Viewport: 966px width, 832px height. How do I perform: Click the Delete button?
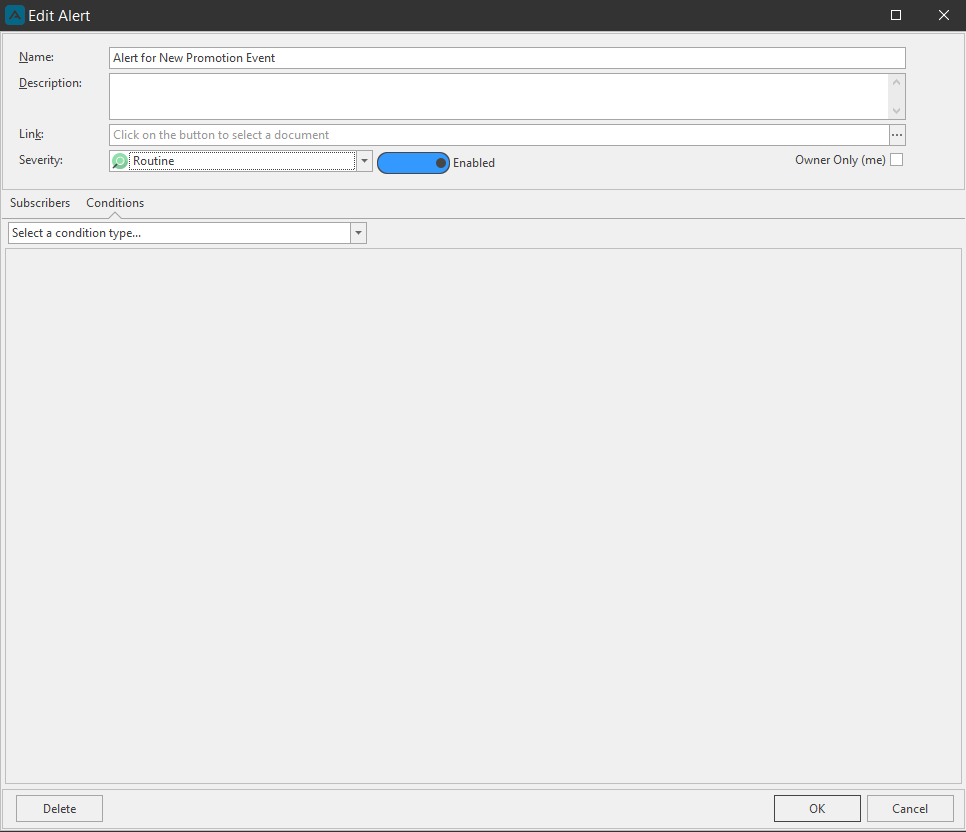59,809
